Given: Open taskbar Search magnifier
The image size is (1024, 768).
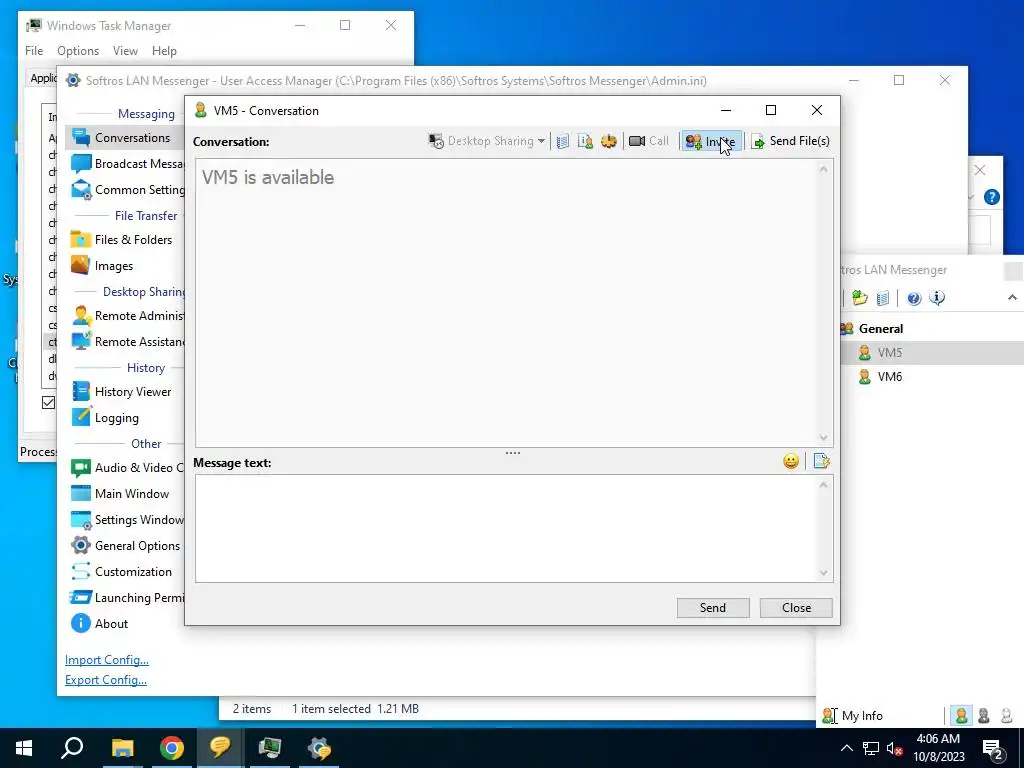Looking at the screenshot, I should (72, 748).
